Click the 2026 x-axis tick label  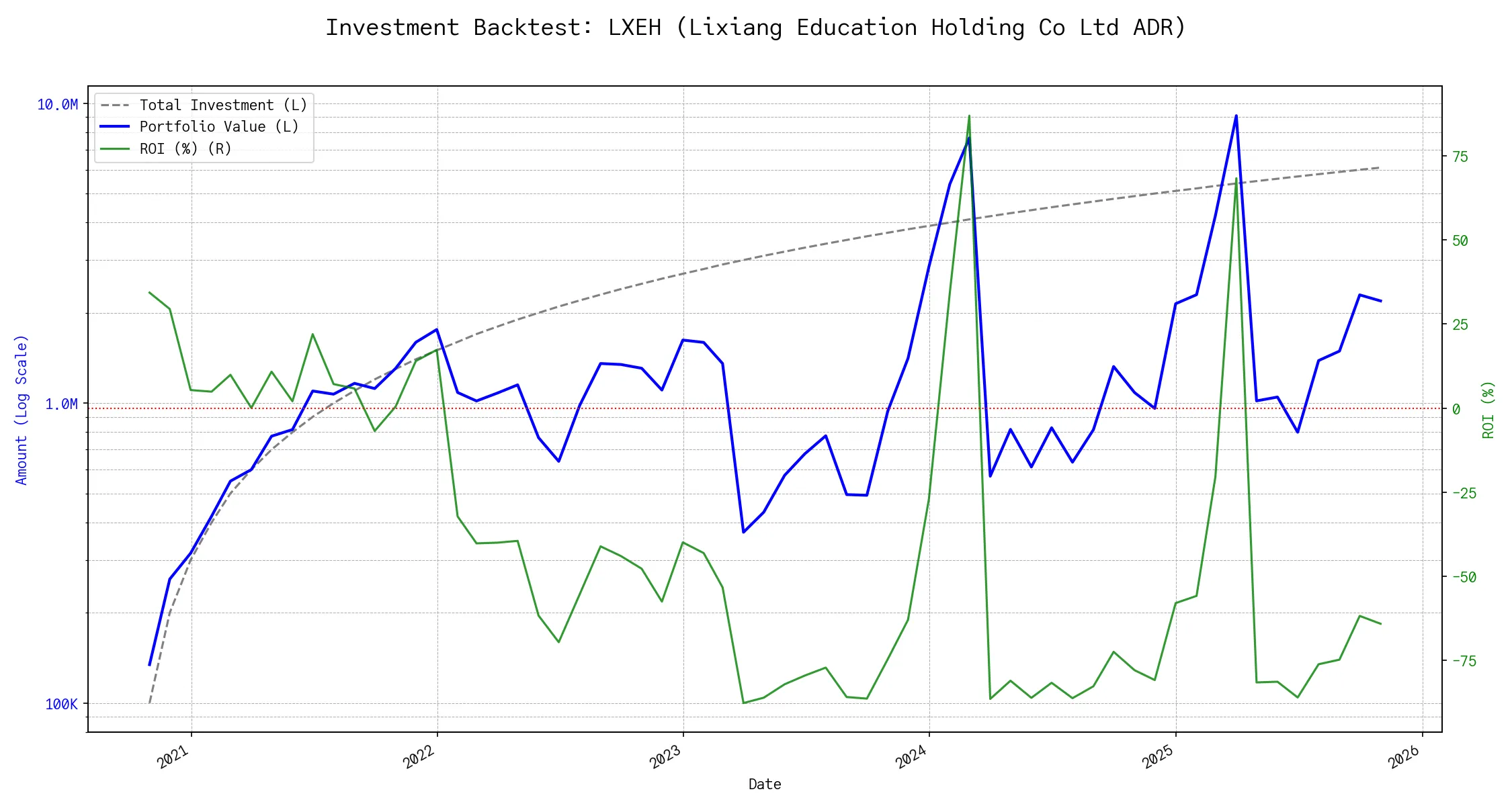pyautogui.click(x=1404, y=758)
